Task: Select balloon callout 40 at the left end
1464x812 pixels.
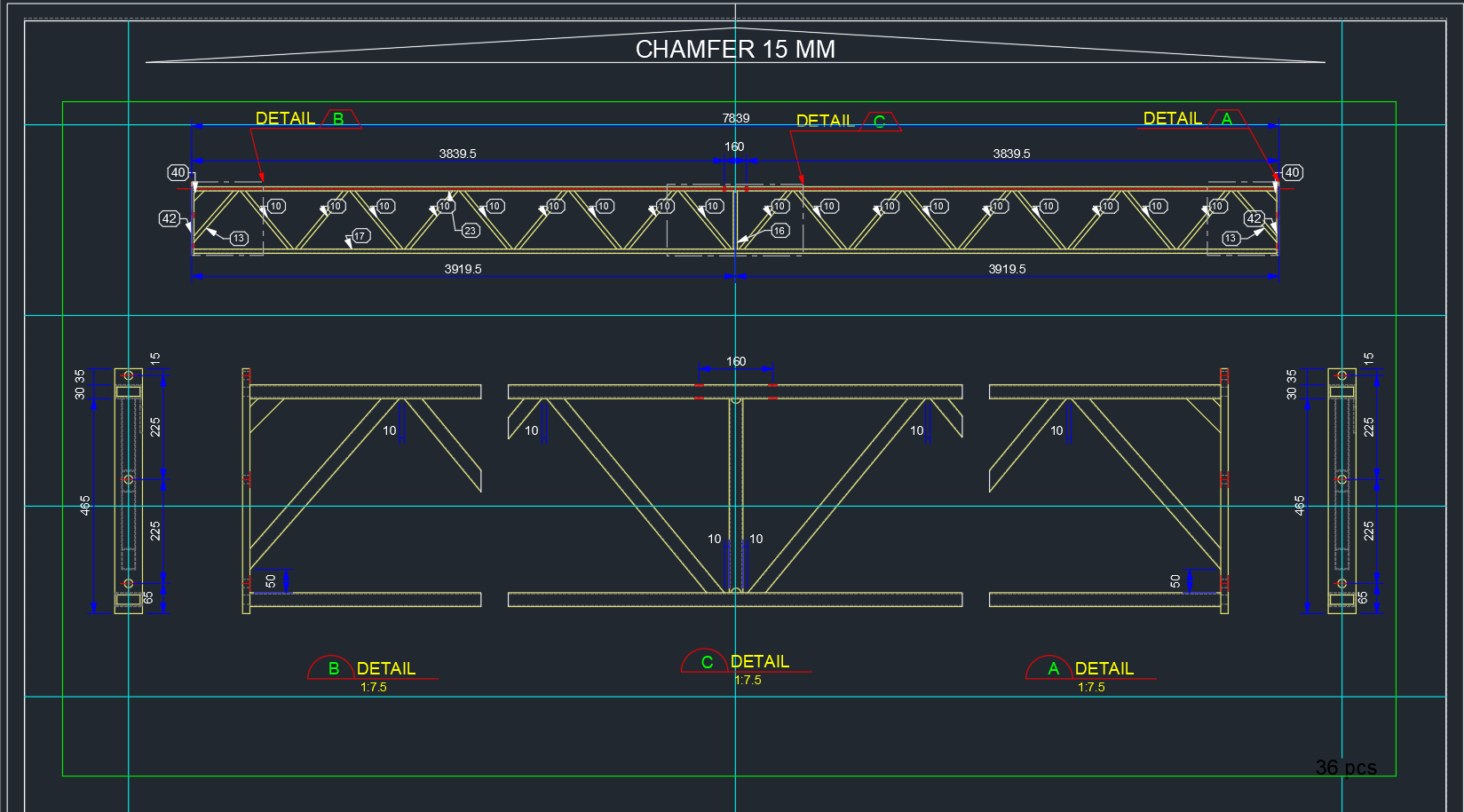Action: tap(178, 173)
